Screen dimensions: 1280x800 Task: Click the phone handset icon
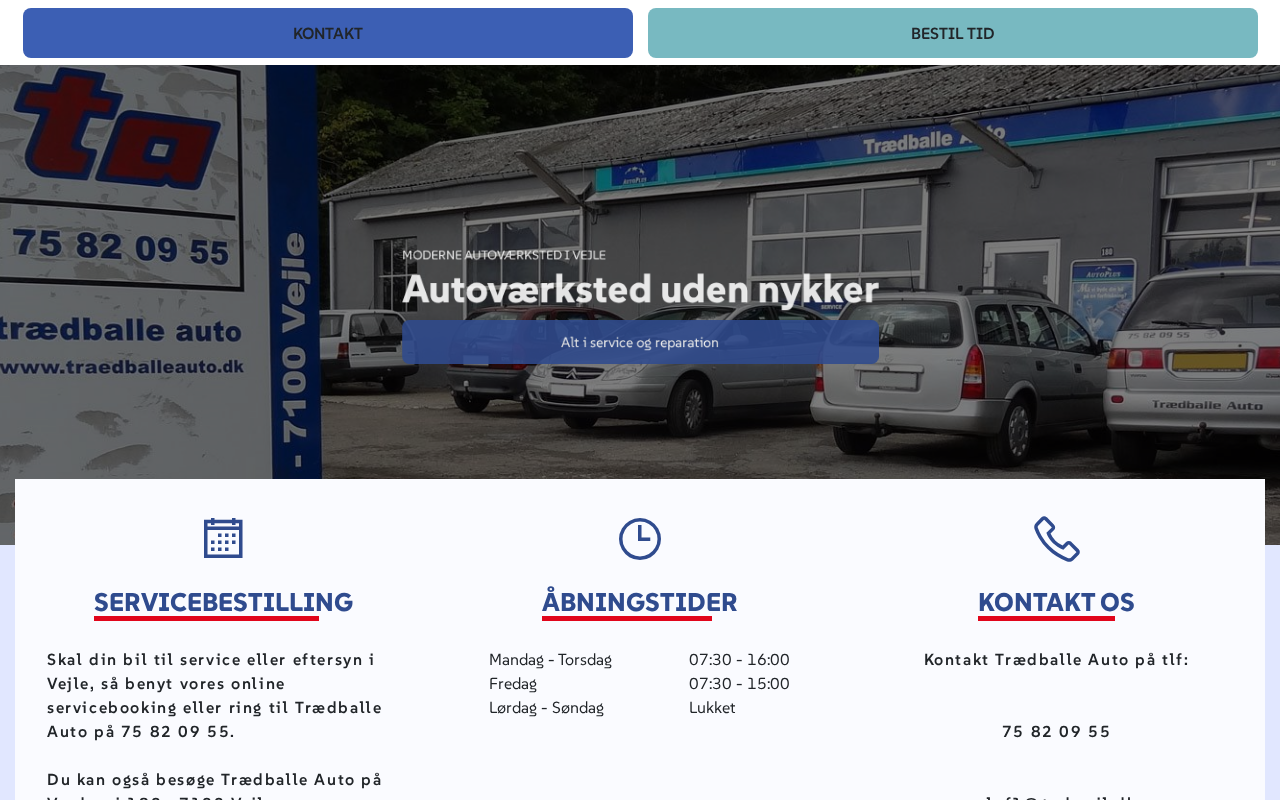[1057, 539]
